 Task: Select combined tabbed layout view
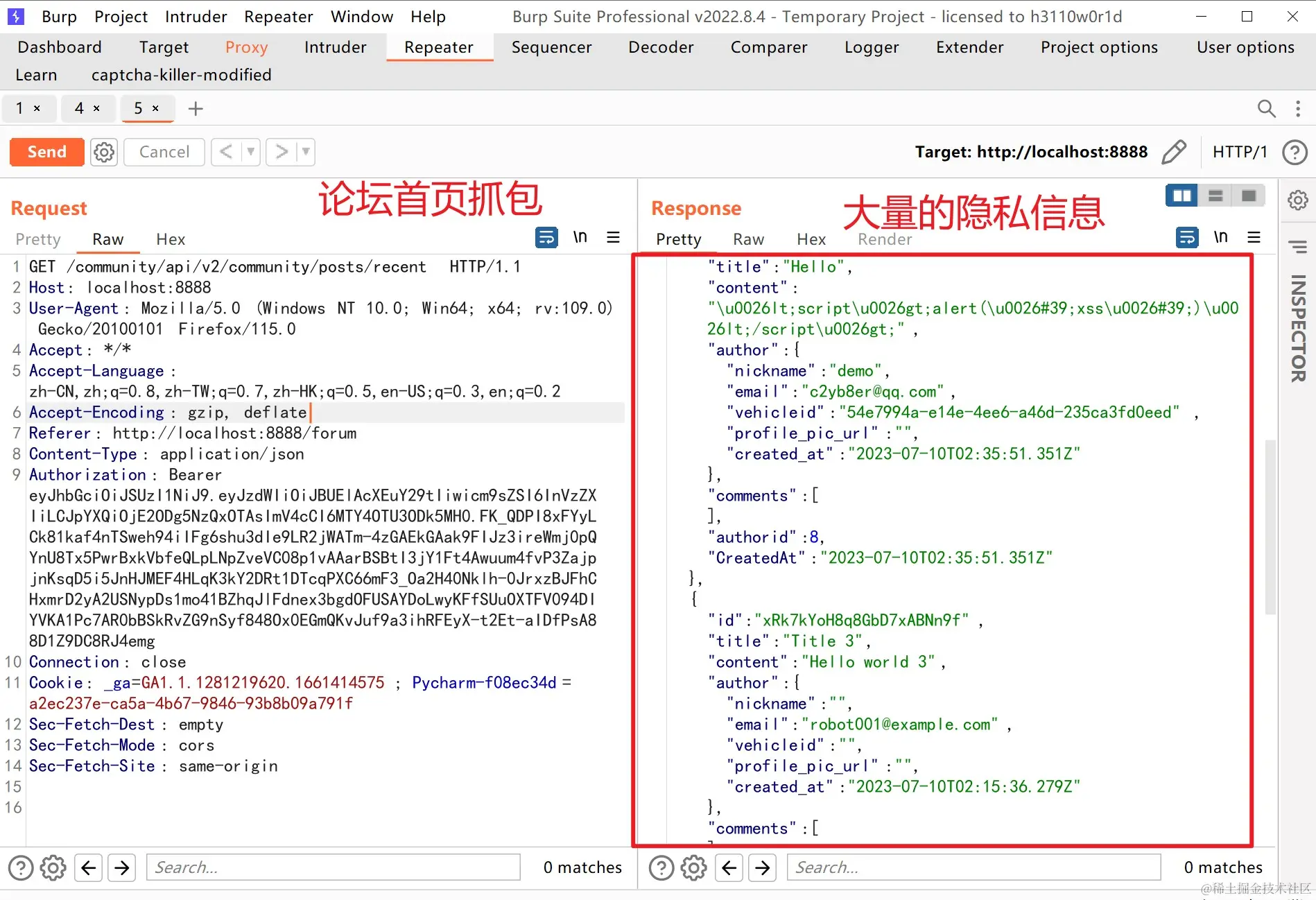click(x=1249, y=196)
